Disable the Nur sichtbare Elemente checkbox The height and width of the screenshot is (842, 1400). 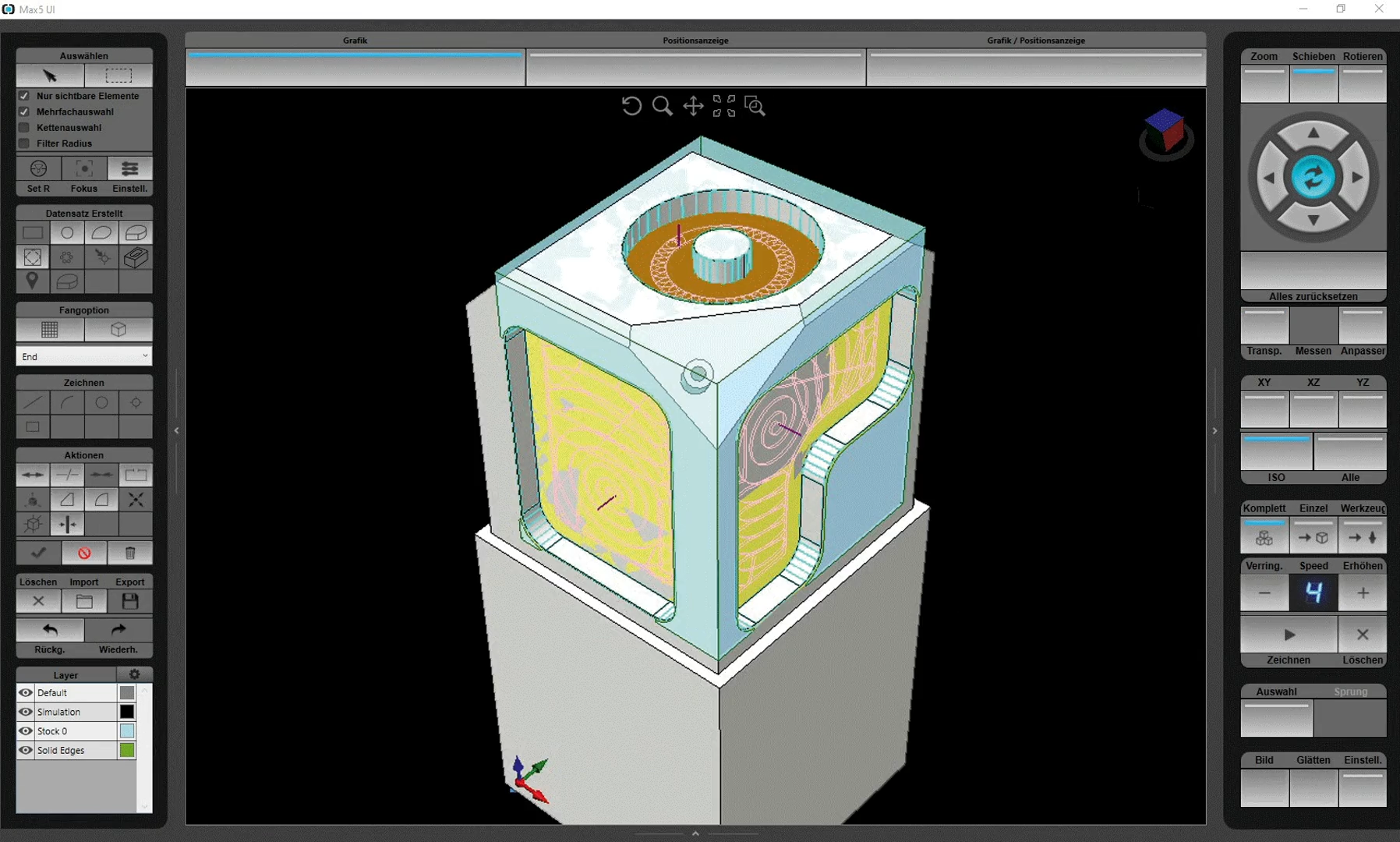tap(24, 96)
